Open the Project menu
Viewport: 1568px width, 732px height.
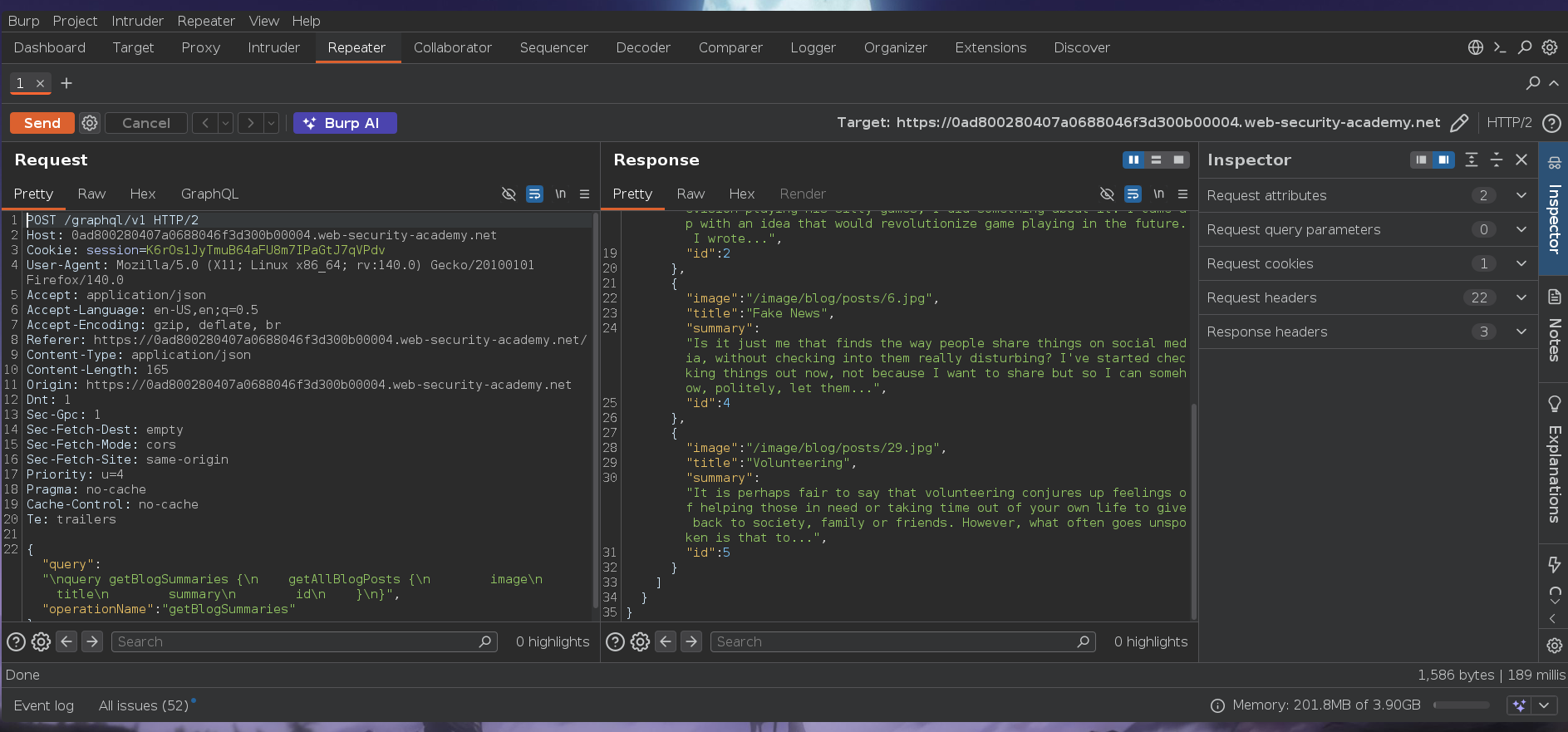click(x=75, y=21)
